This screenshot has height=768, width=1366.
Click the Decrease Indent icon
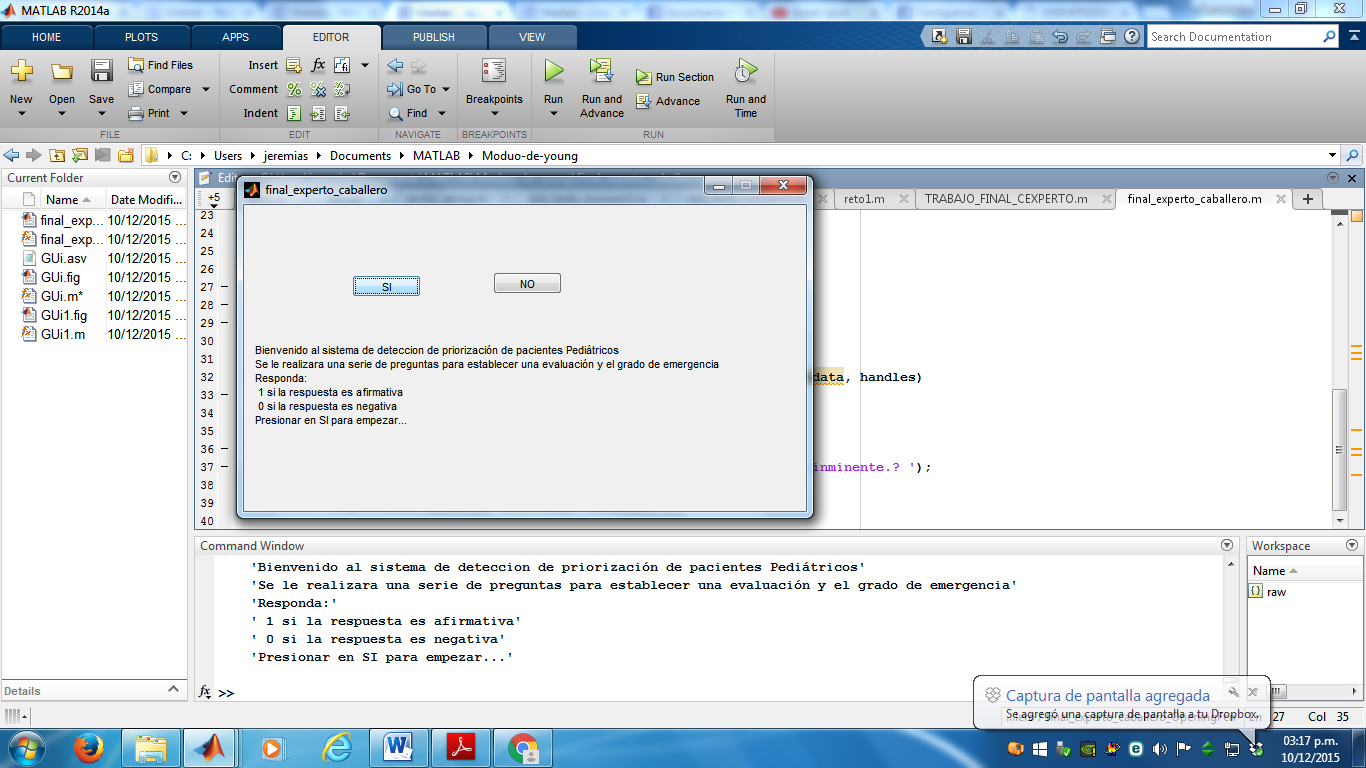(342, 113)
